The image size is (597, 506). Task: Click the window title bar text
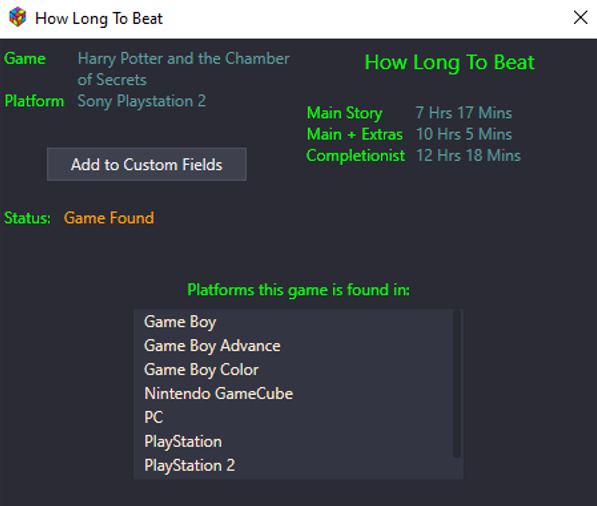(99, 18)
